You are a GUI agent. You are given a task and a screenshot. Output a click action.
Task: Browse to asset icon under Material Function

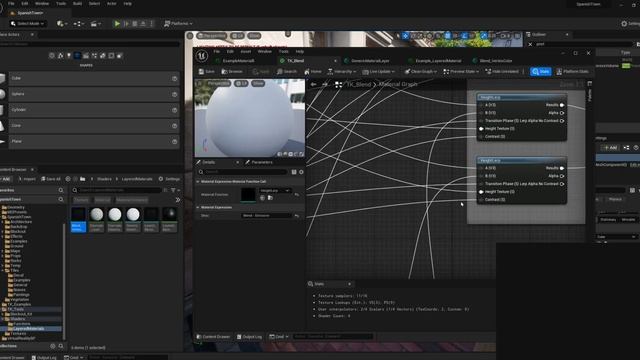270,198
